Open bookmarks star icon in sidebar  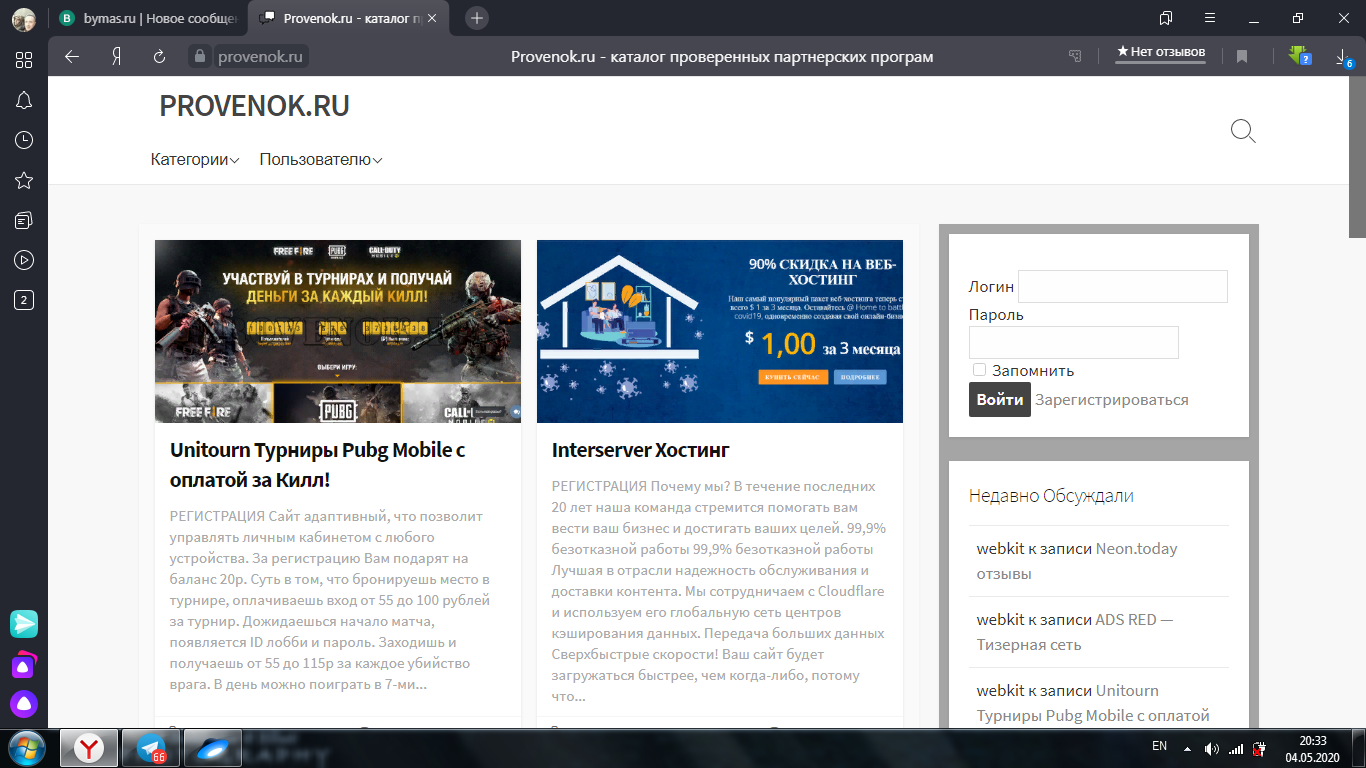pyautogui.click(x=24, y=180)
